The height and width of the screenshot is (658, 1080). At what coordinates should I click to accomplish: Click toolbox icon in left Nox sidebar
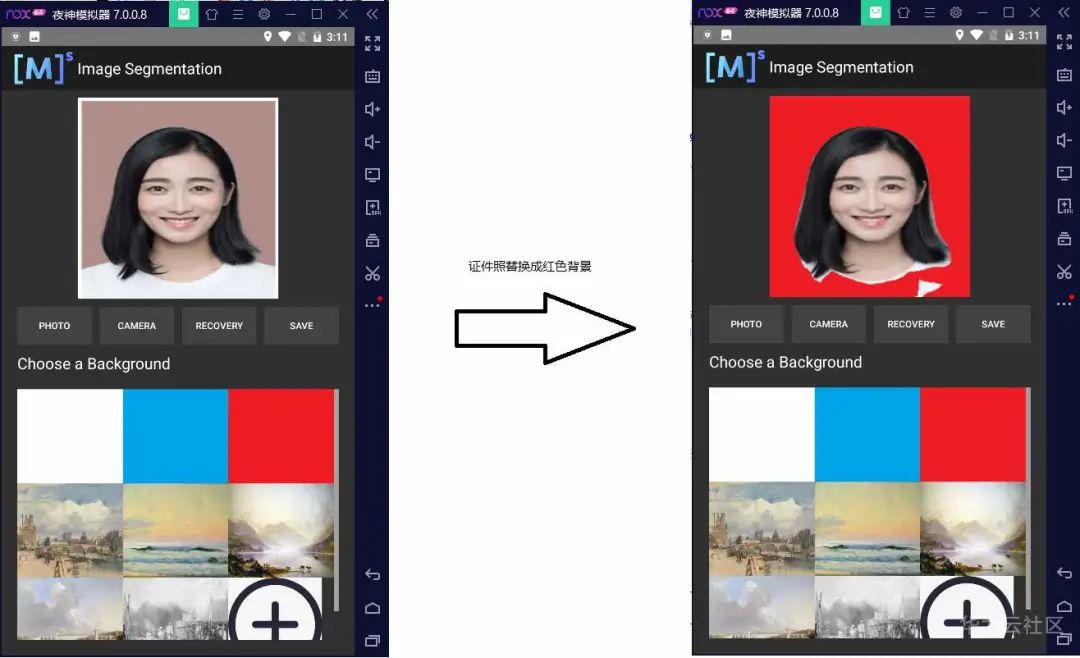[373, 240]
